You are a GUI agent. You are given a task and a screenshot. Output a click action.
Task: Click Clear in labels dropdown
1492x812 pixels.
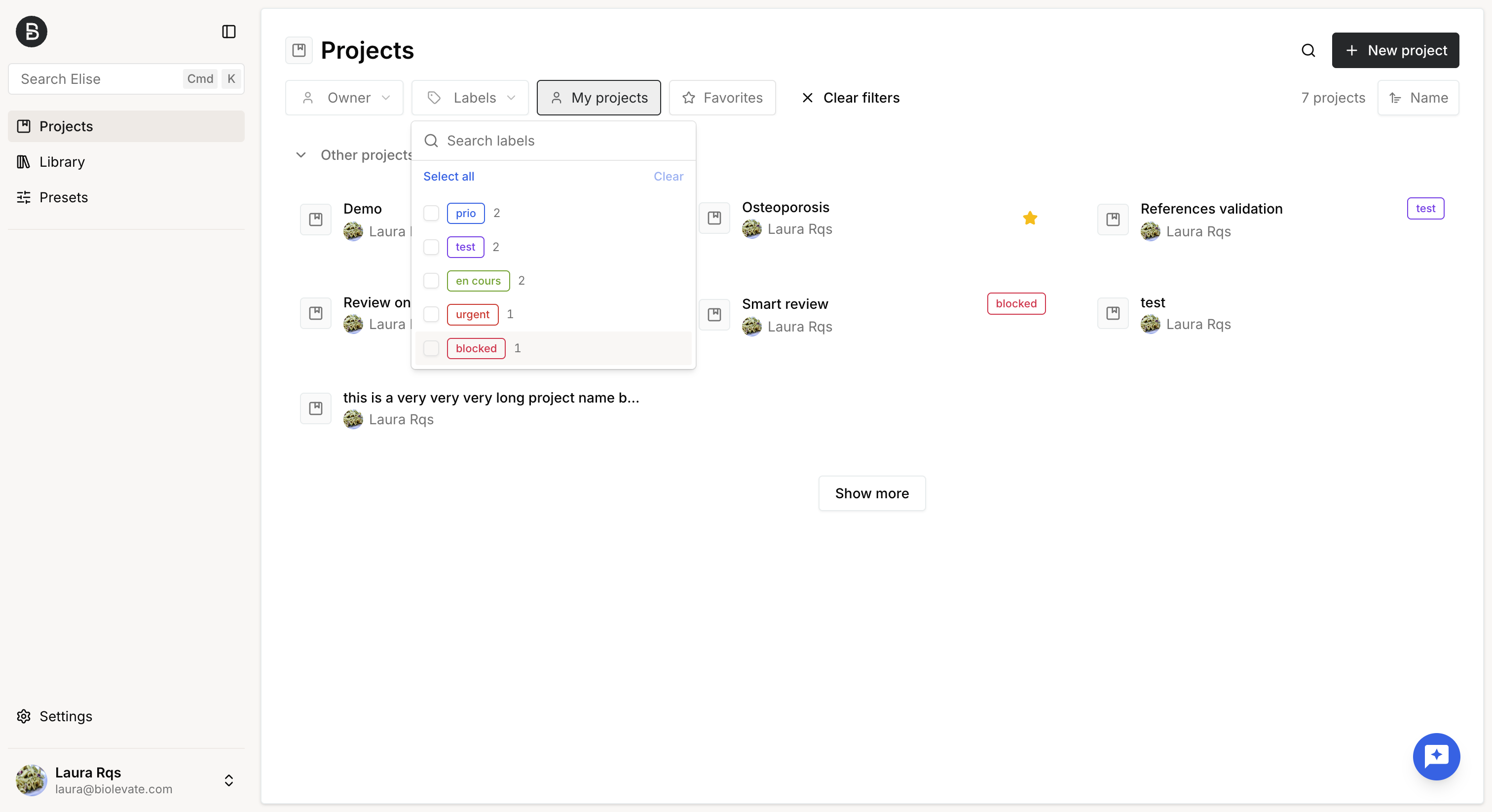tap(669, 177)
